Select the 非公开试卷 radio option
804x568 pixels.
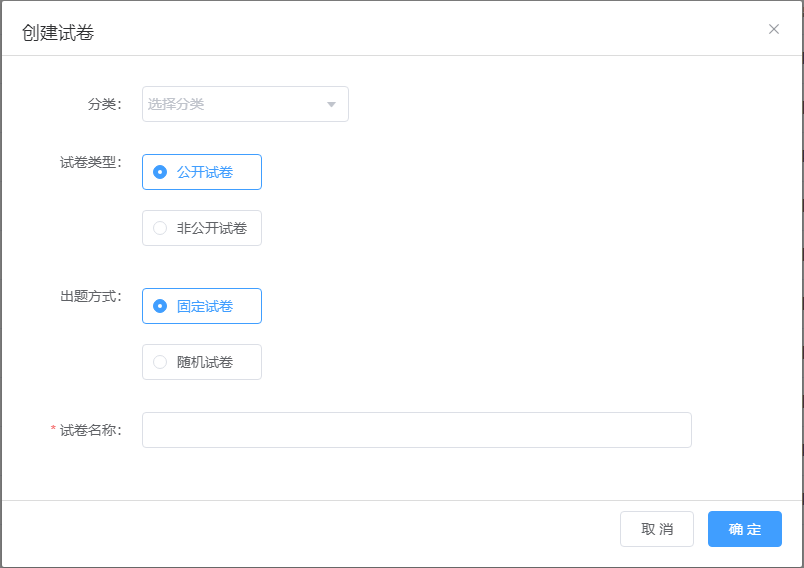pos(202,228)
